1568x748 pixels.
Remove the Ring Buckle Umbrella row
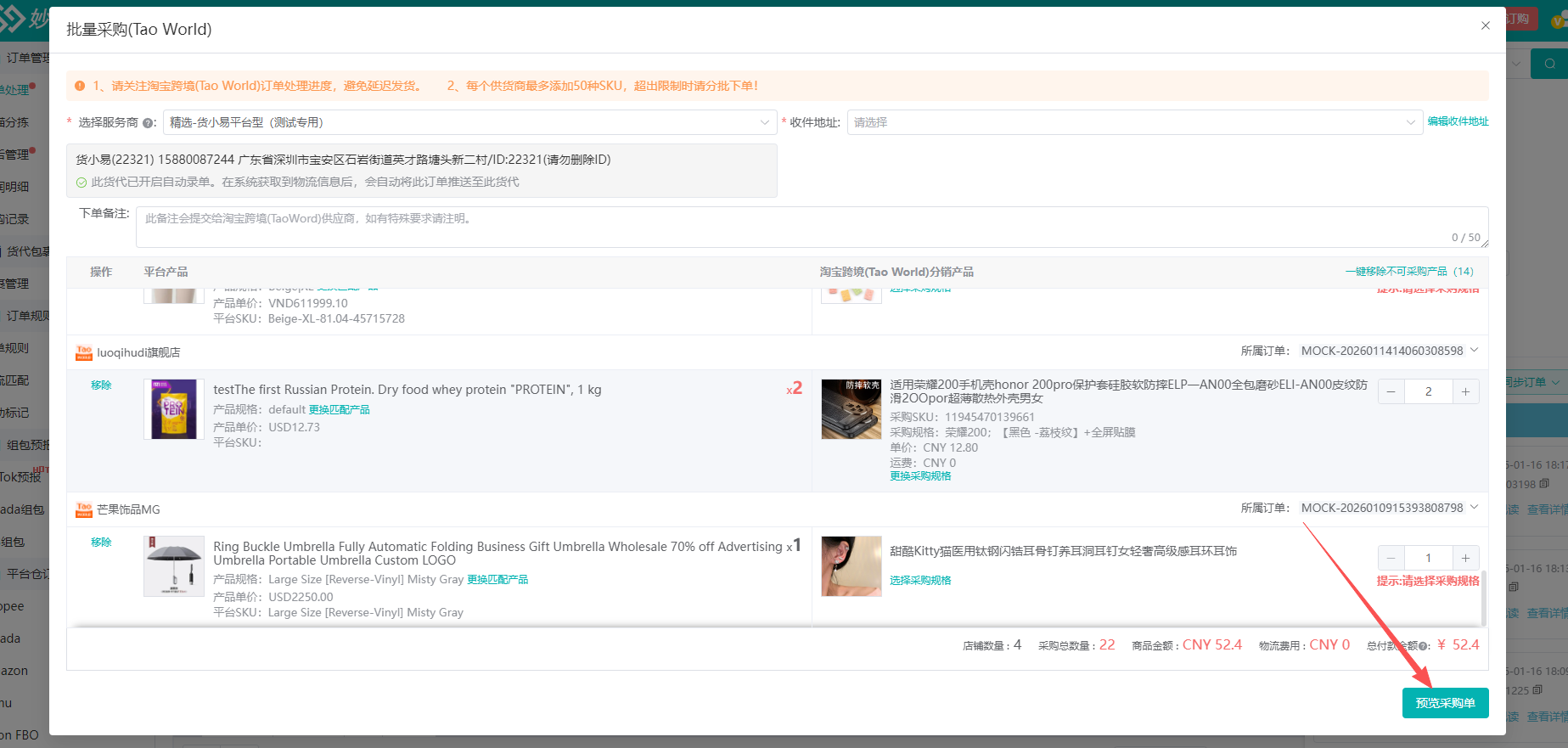101,543
